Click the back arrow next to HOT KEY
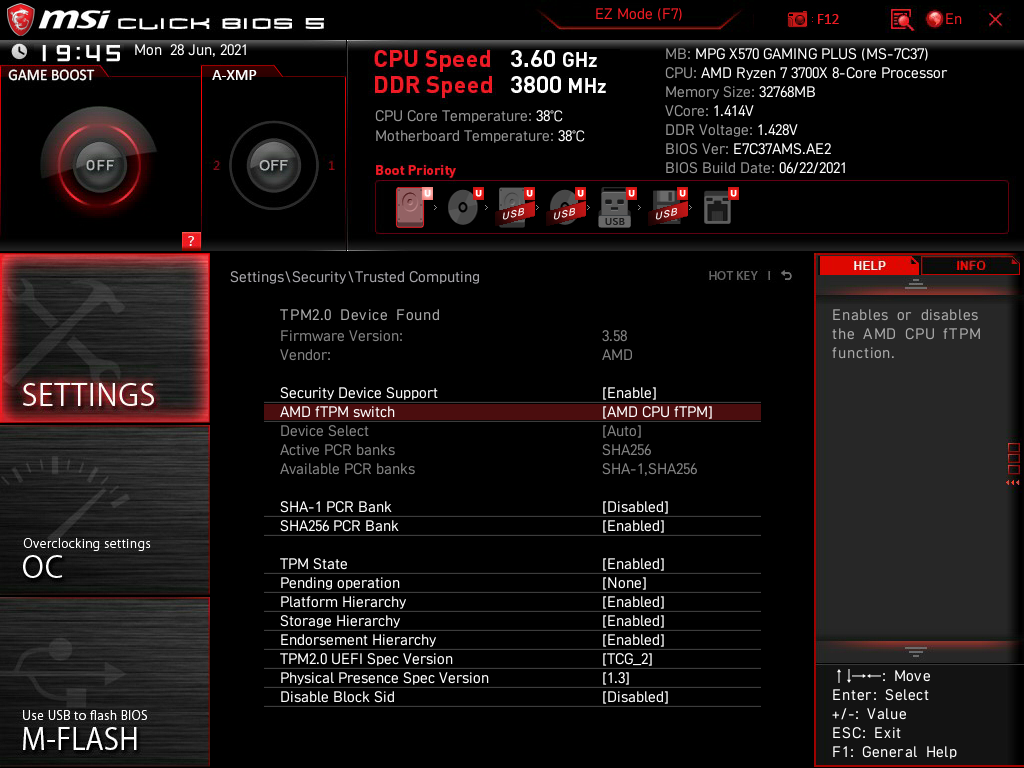This screenshot has width=1024, height=768. point(786,276)
